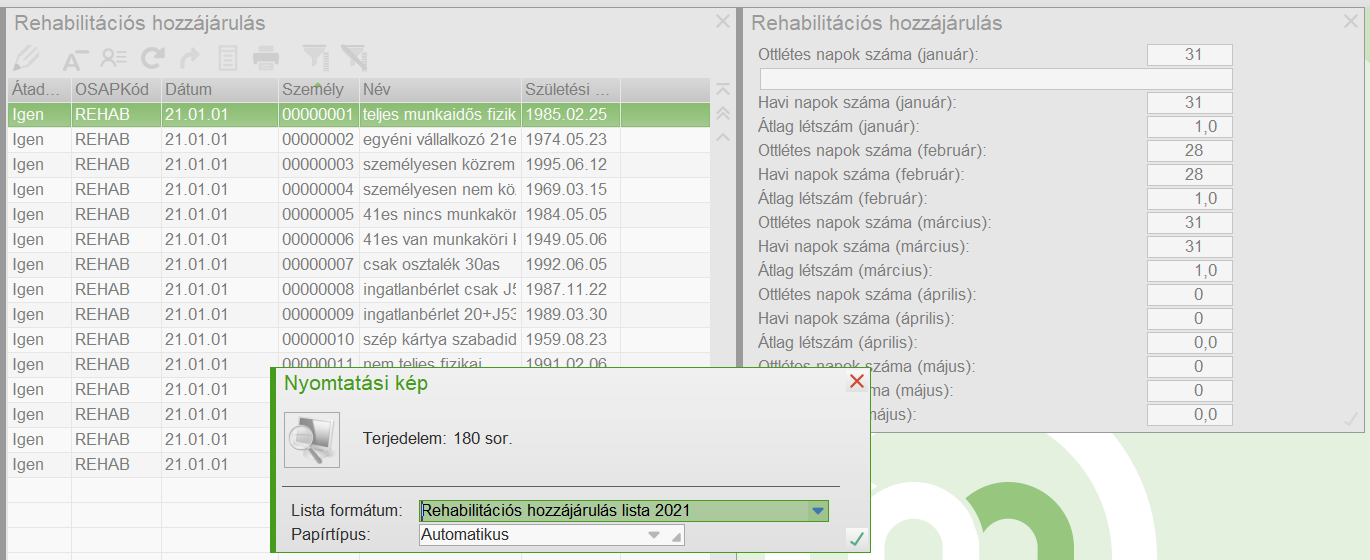Click Havi napok száma (március) field

point(1190,247)
